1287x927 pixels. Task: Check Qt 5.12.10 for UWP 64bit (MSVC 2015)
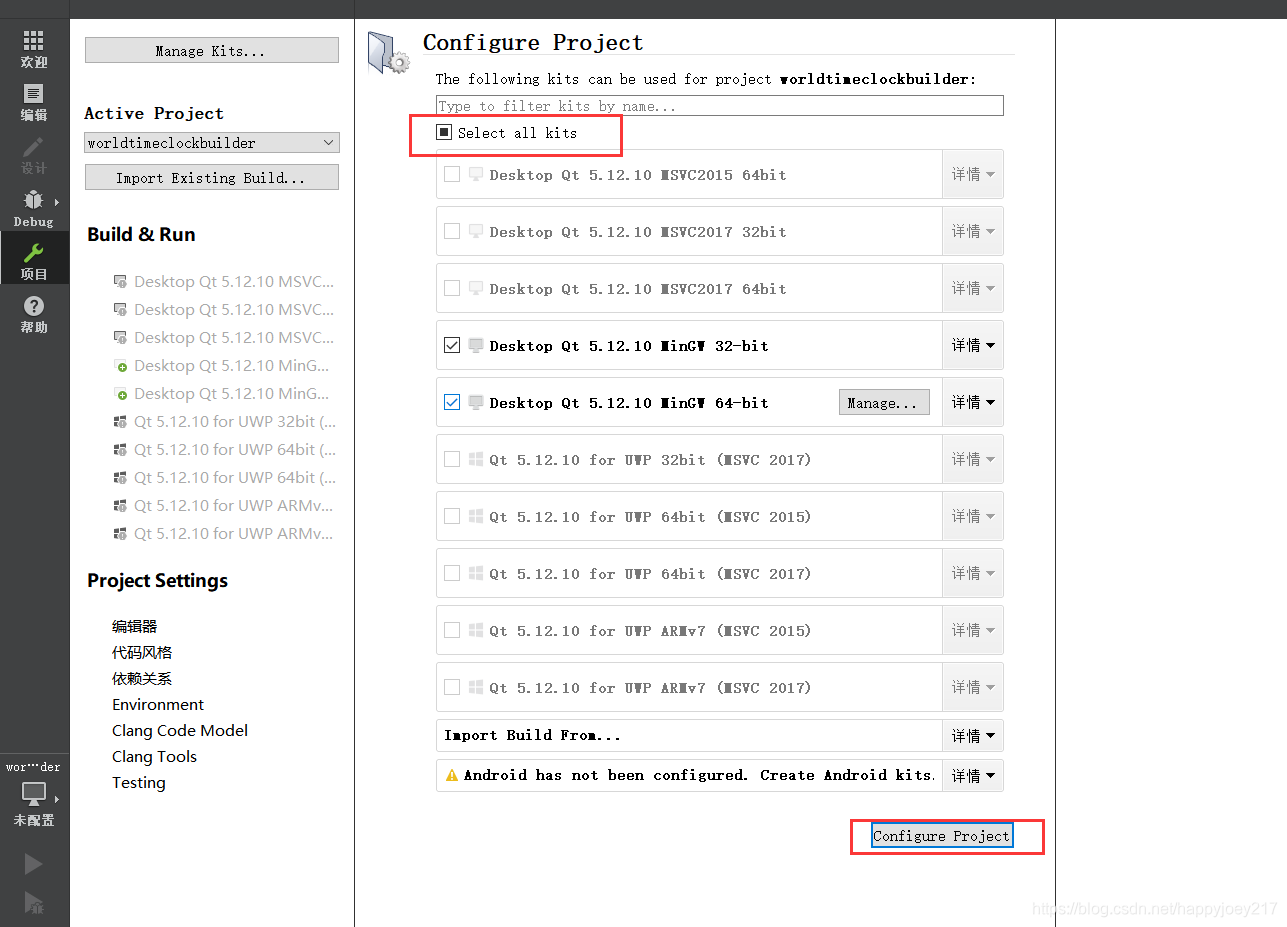452,516
